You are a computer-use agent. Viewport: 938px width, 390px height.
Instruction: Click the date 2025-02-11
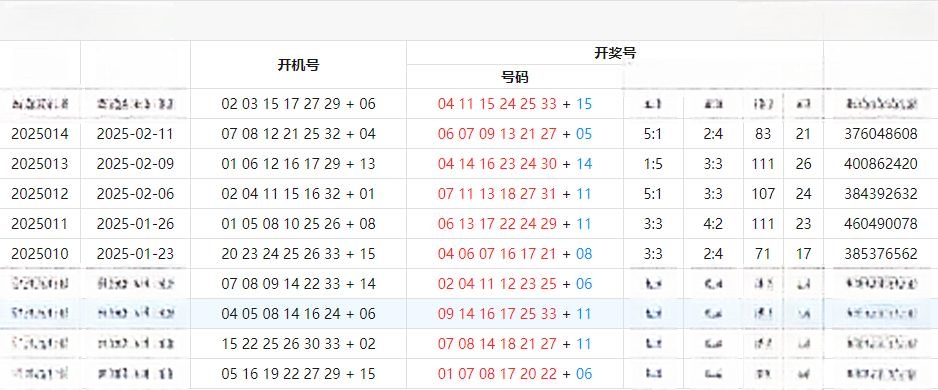click(x=135, y=134)
